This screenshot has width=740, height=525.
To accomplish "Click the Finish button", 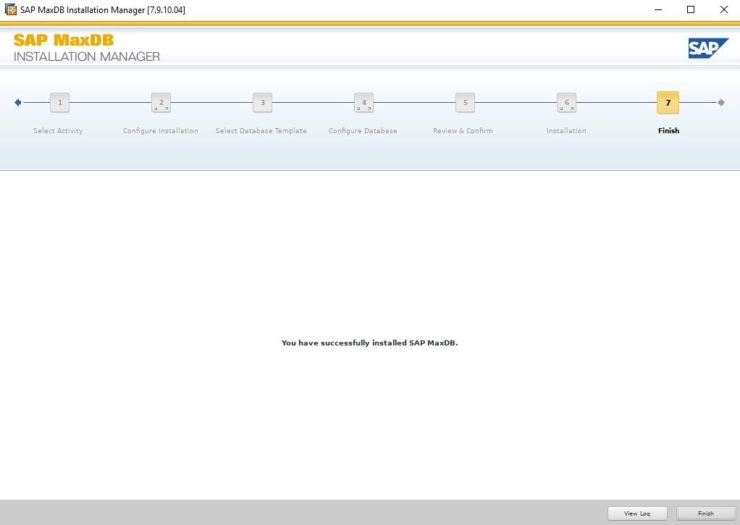I will 706,513.
